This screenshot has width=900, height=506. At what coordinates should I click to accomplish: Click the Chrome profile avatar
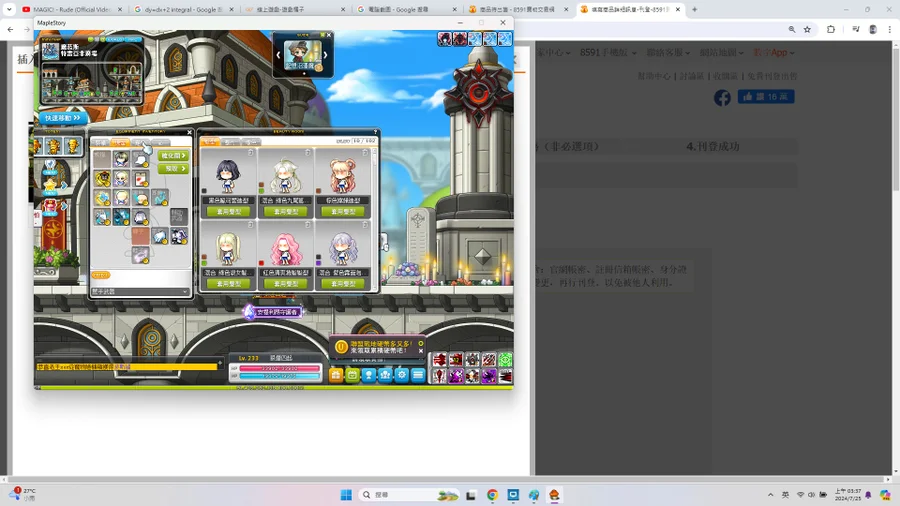click(873, 29)
